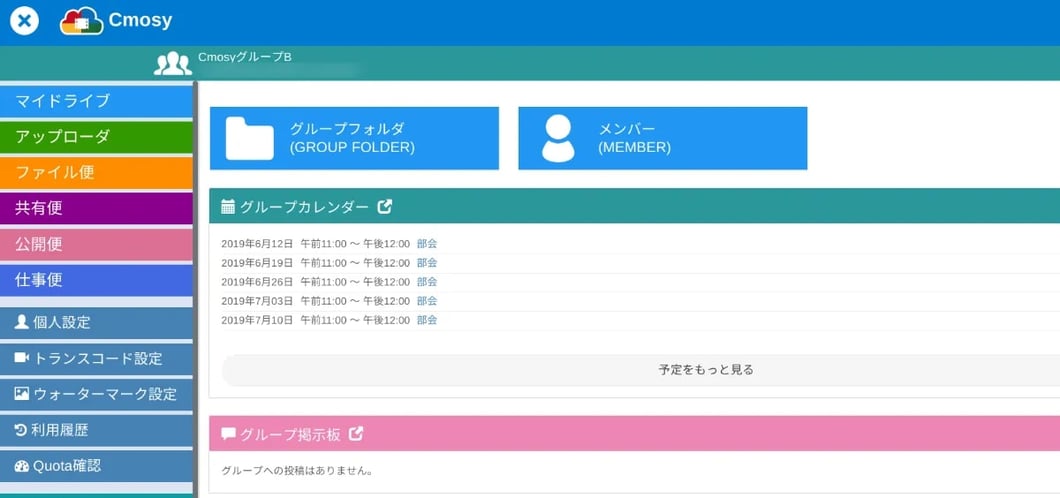Click the CmosyグループB group name
Image resolution: width=1060 pixels, height=498 pixels.
[245, 57]
